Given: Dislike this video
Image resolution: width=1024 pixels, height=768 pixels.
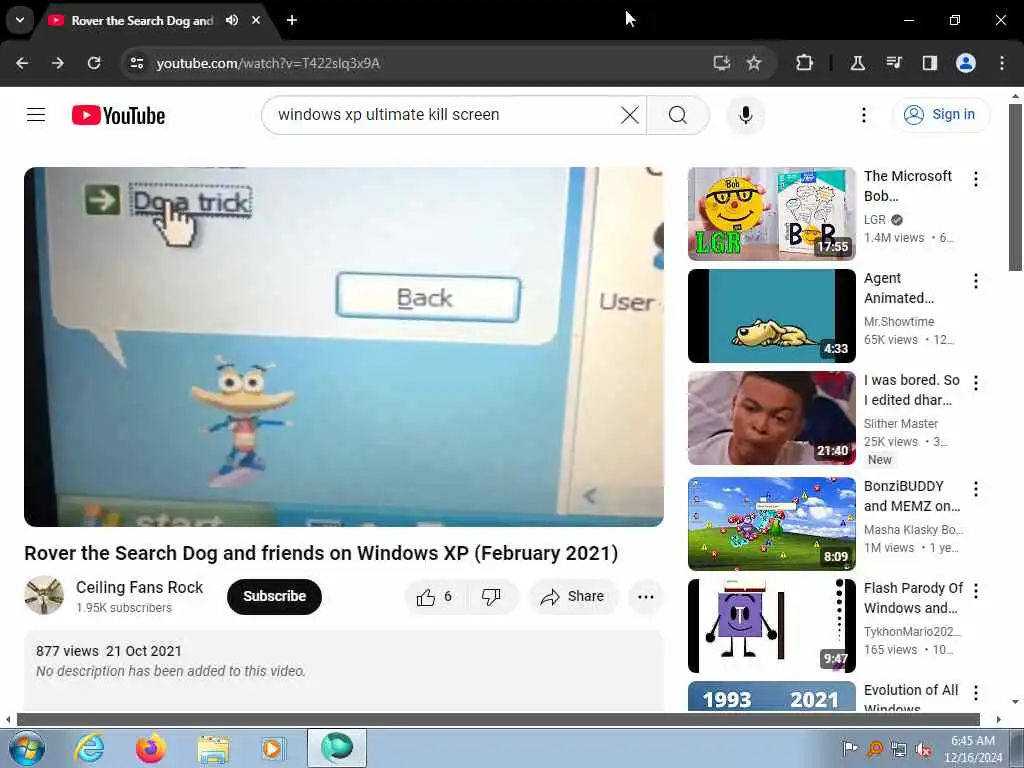Looking at the screenshot, I should (491, 596).
